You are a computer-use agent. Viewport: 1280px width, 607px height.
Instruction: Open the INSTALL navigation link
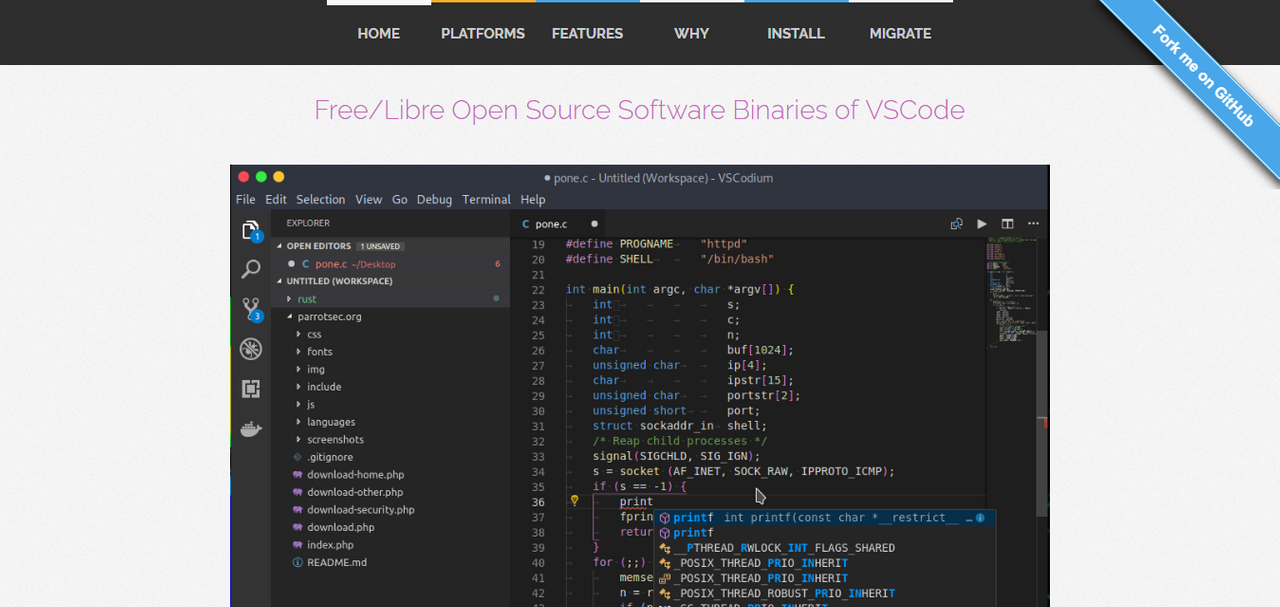796,33
